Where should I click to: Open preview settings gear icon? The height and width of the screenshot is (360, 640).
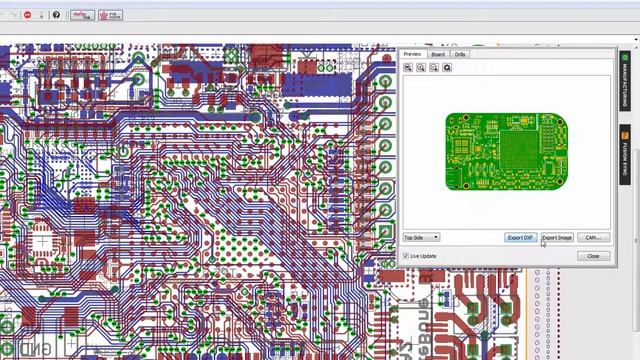click(447, 68)
